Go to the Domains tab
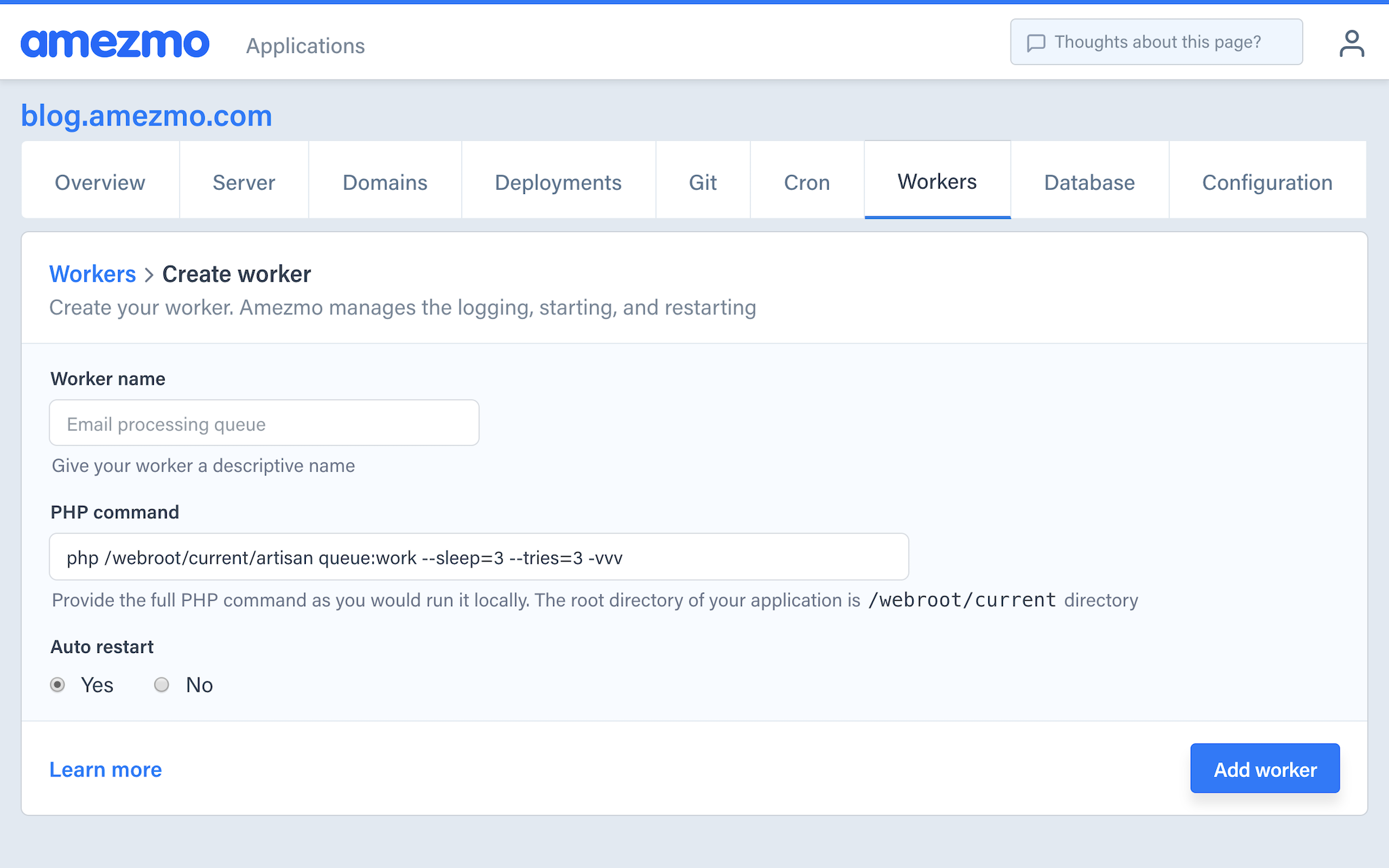This screenshot has height=868, width=1389. point(385,182)
